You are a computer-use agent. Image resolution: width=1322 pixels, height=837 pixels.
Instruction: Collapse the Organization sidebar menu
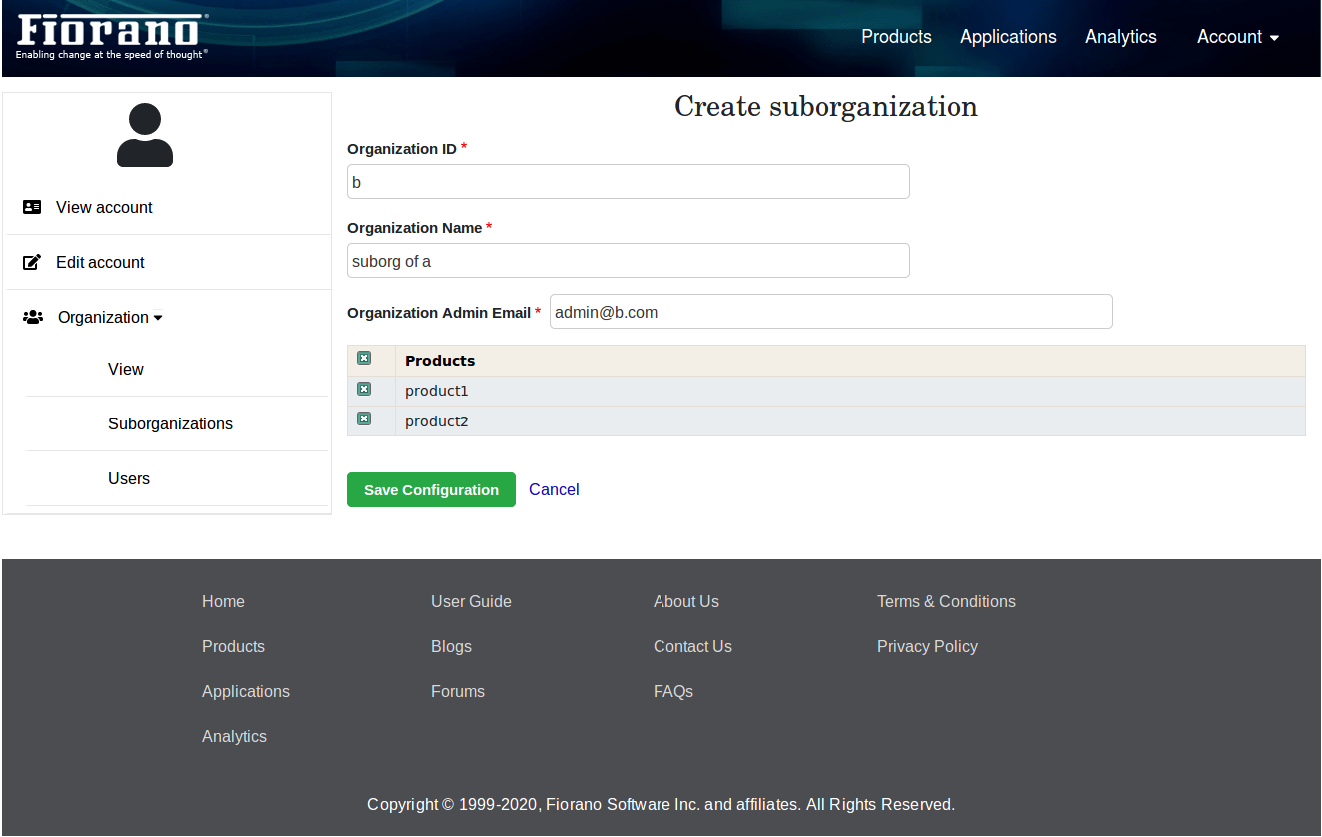coord(110,317)
